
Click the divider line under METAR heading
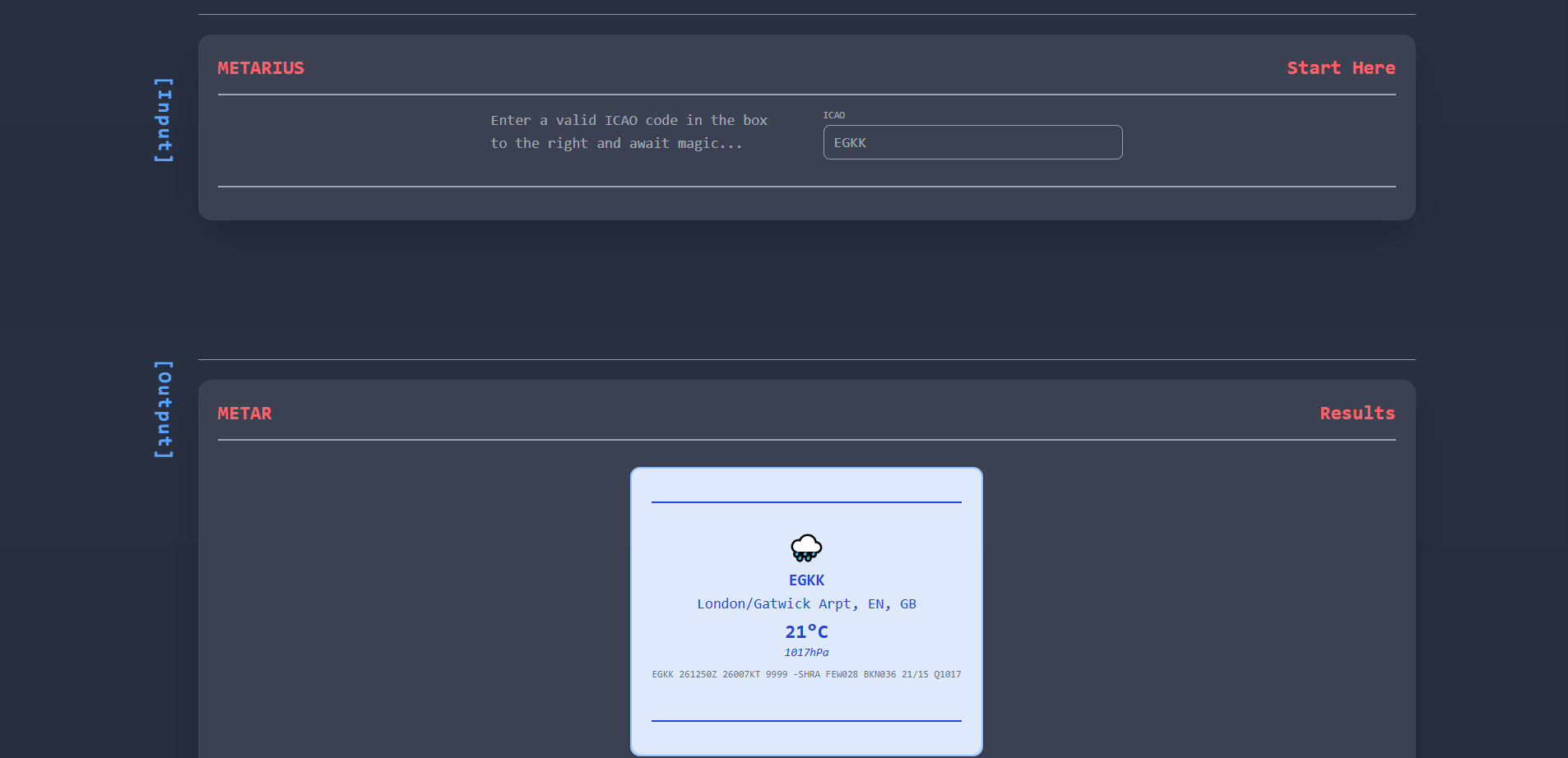[x=806, y=440]
